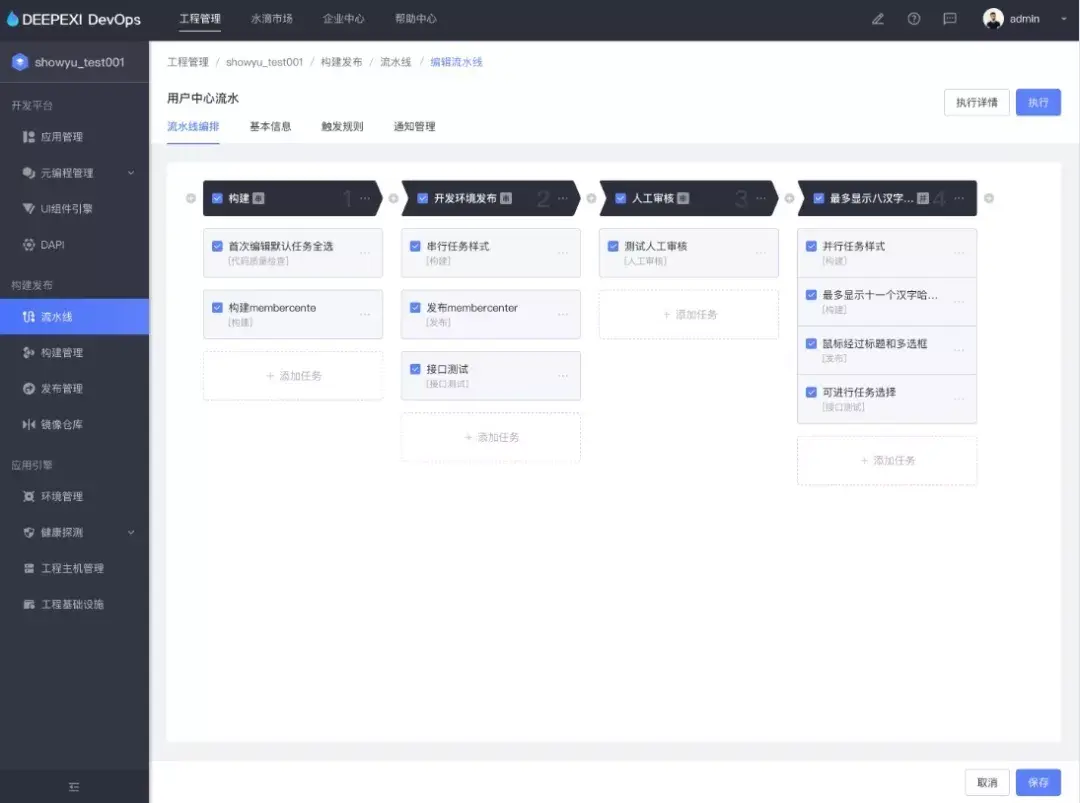Uncheck the 测试人工审核 task
This screenshot has height=803, width=1080.
click(613, 246)
